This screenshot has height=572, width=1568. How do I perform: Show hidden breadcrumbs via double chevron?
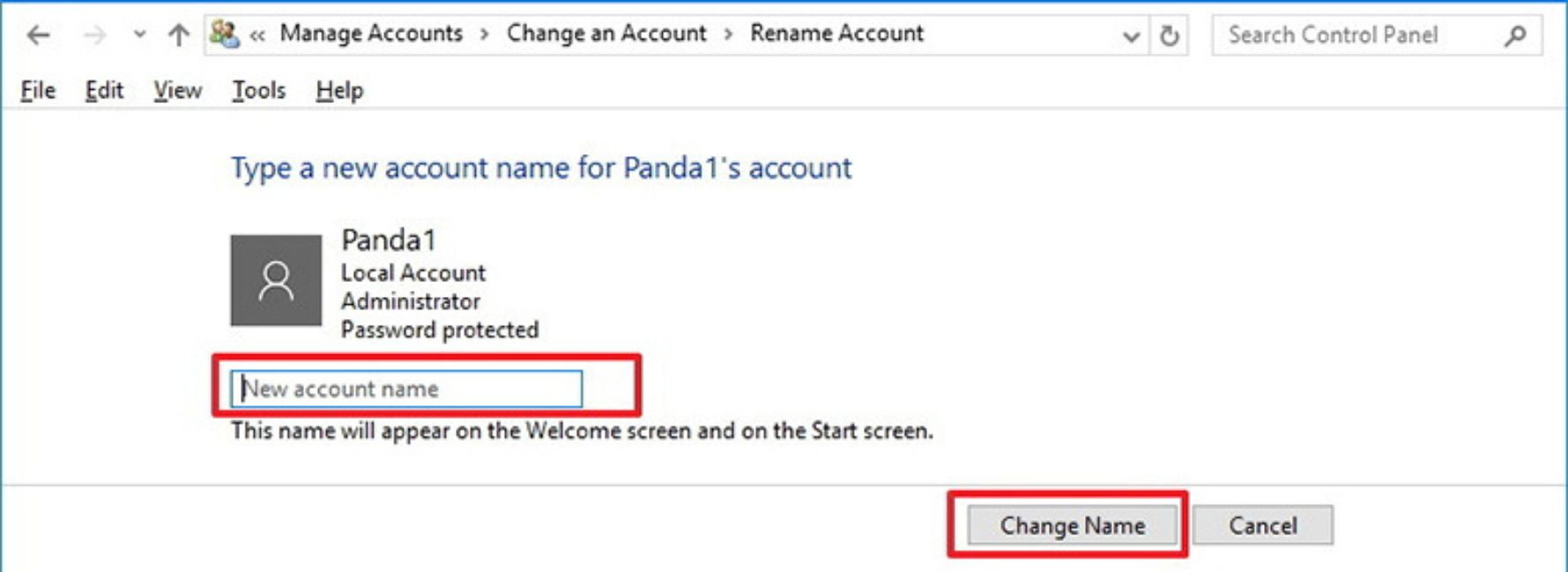click(257, 35)
